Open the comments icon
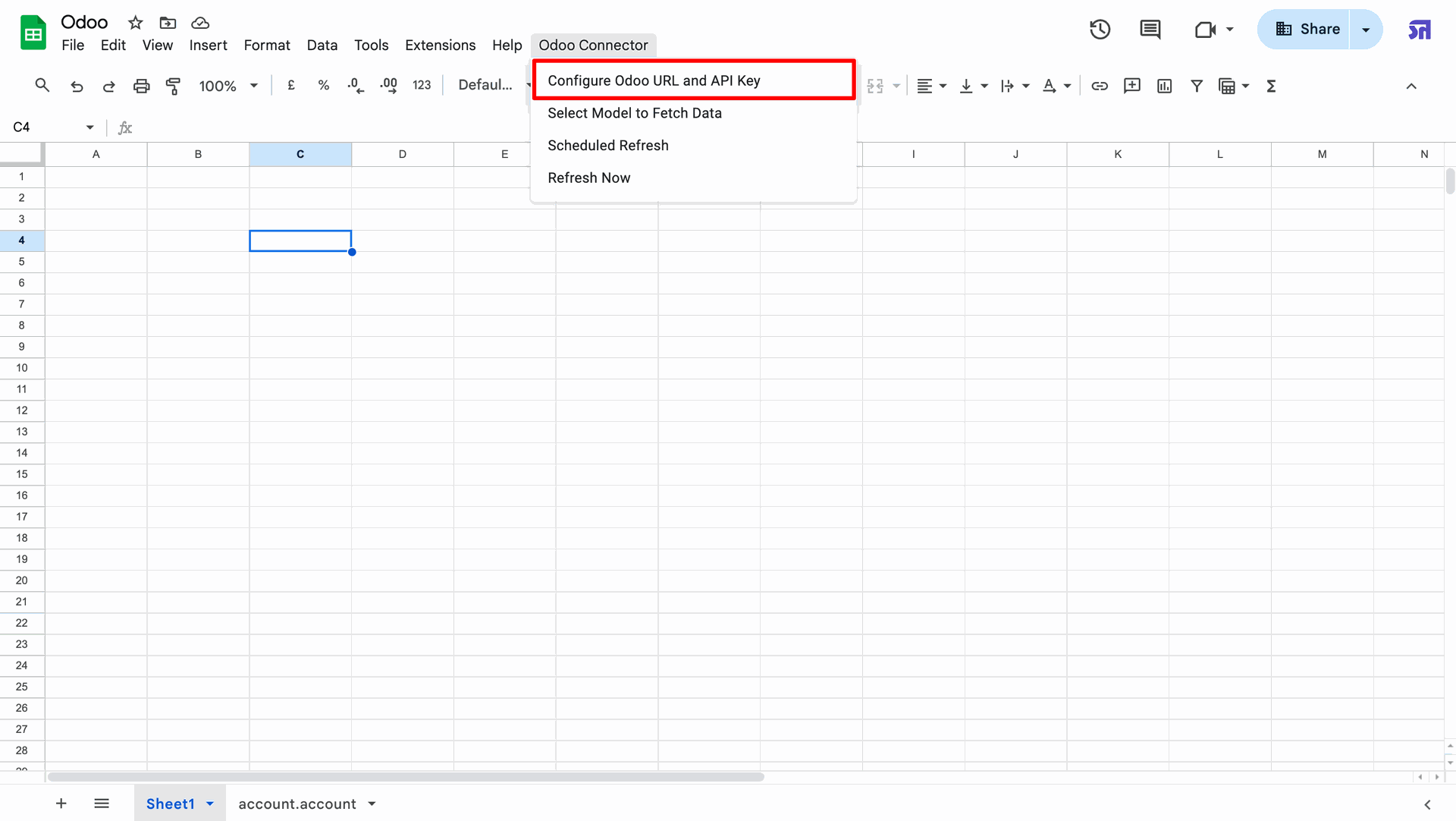 pos(1150,30)
